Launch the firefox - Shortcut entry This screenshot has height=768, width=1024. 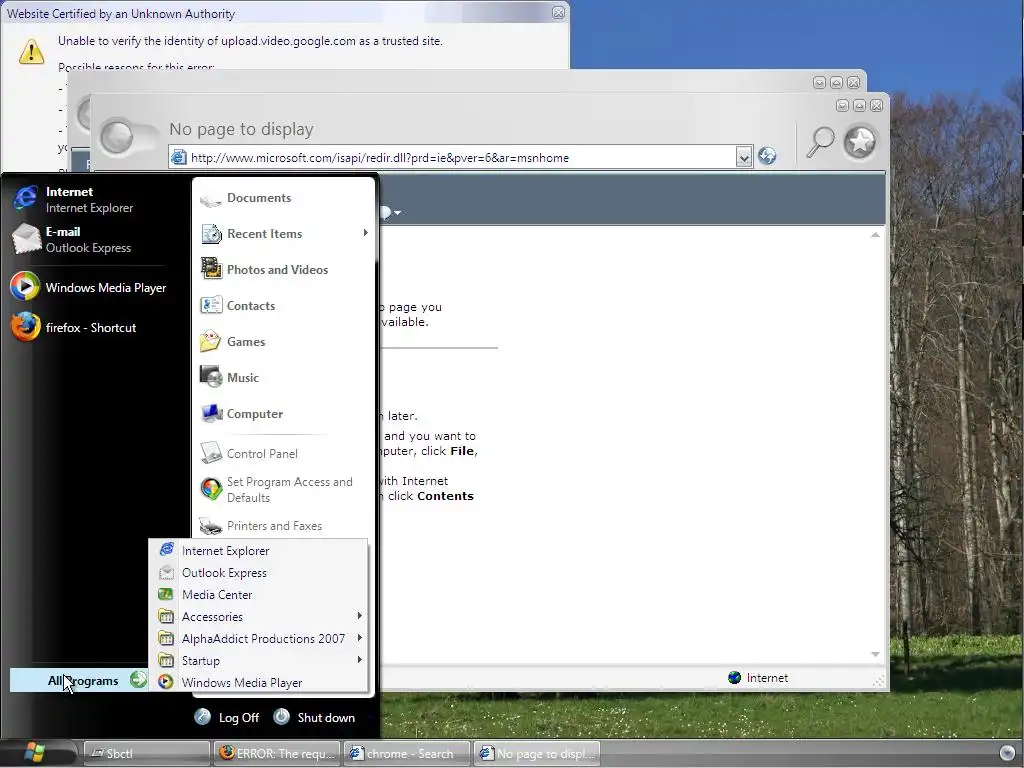88,327
